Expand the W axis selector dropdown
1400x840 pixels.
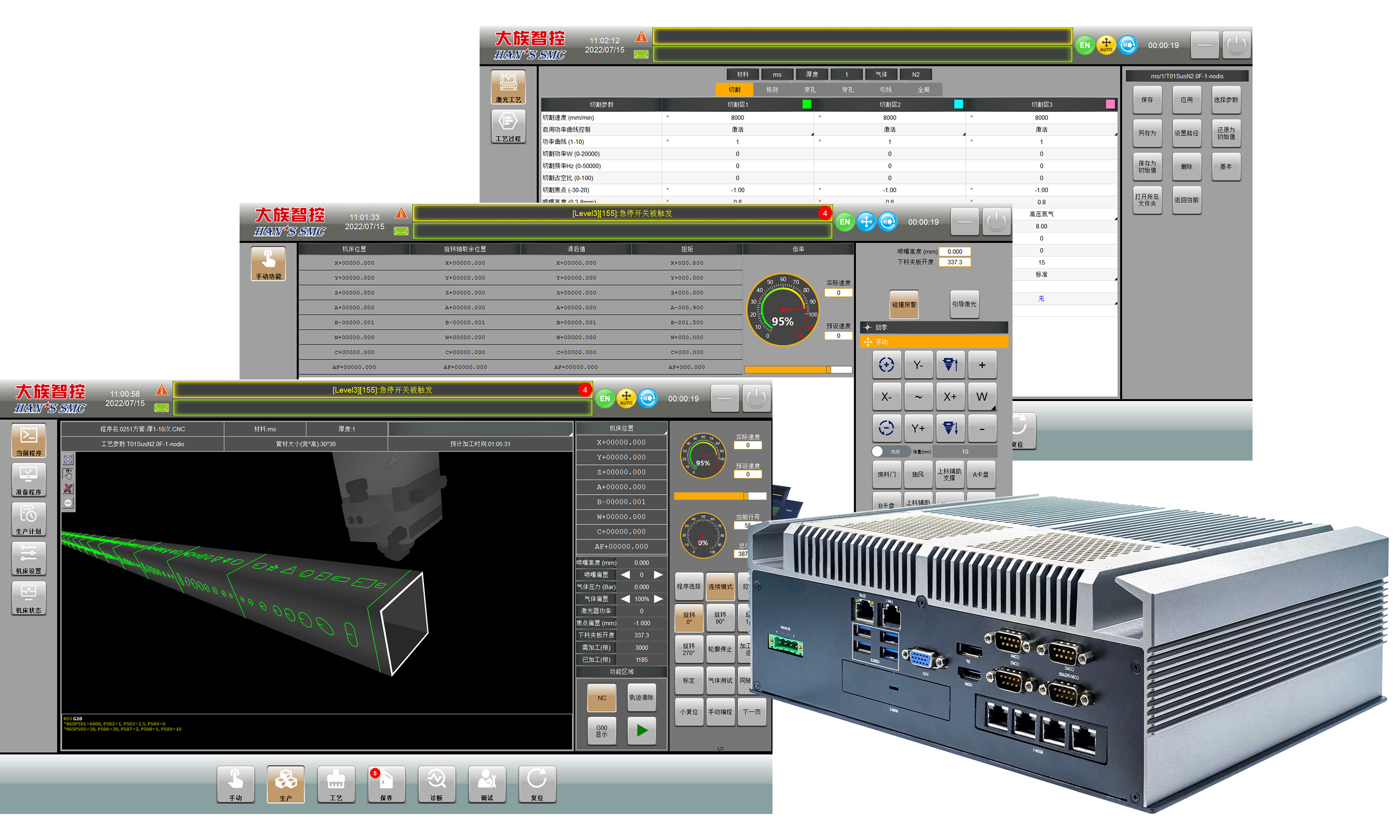coord(982,397)
